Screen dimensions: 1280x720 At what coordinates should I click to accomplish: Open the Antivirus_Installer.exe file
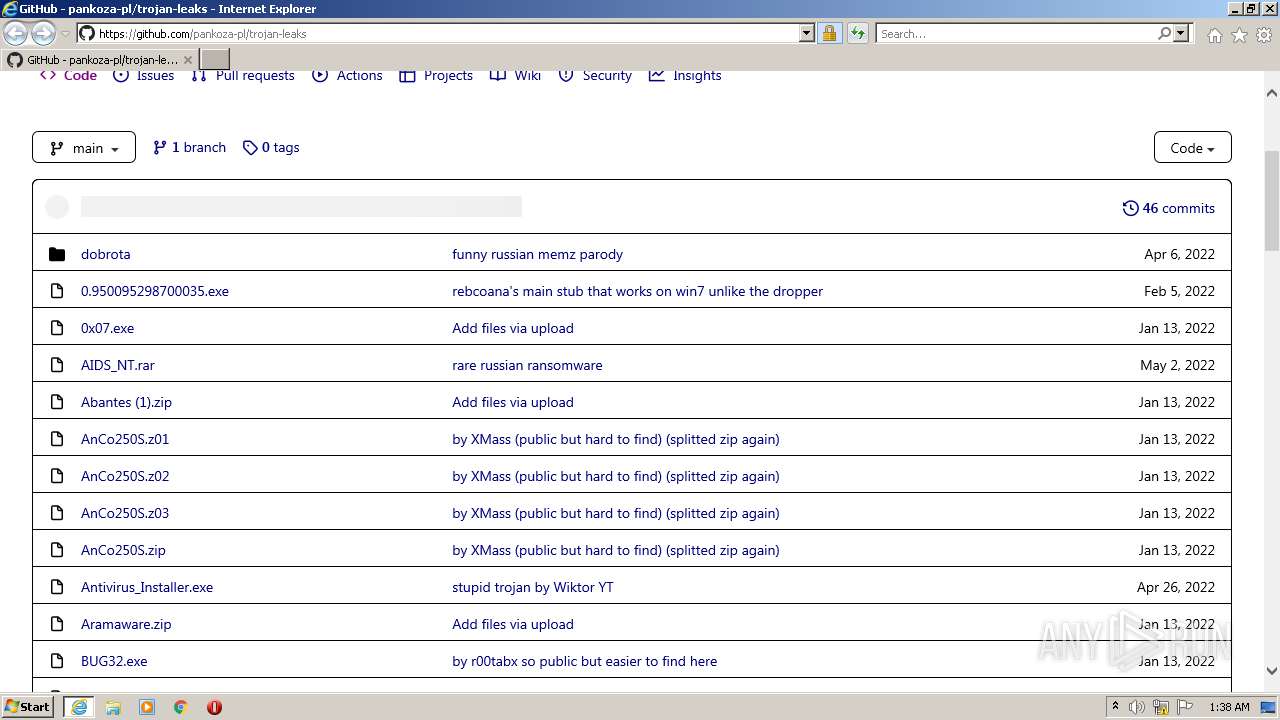tap(147, 587)
